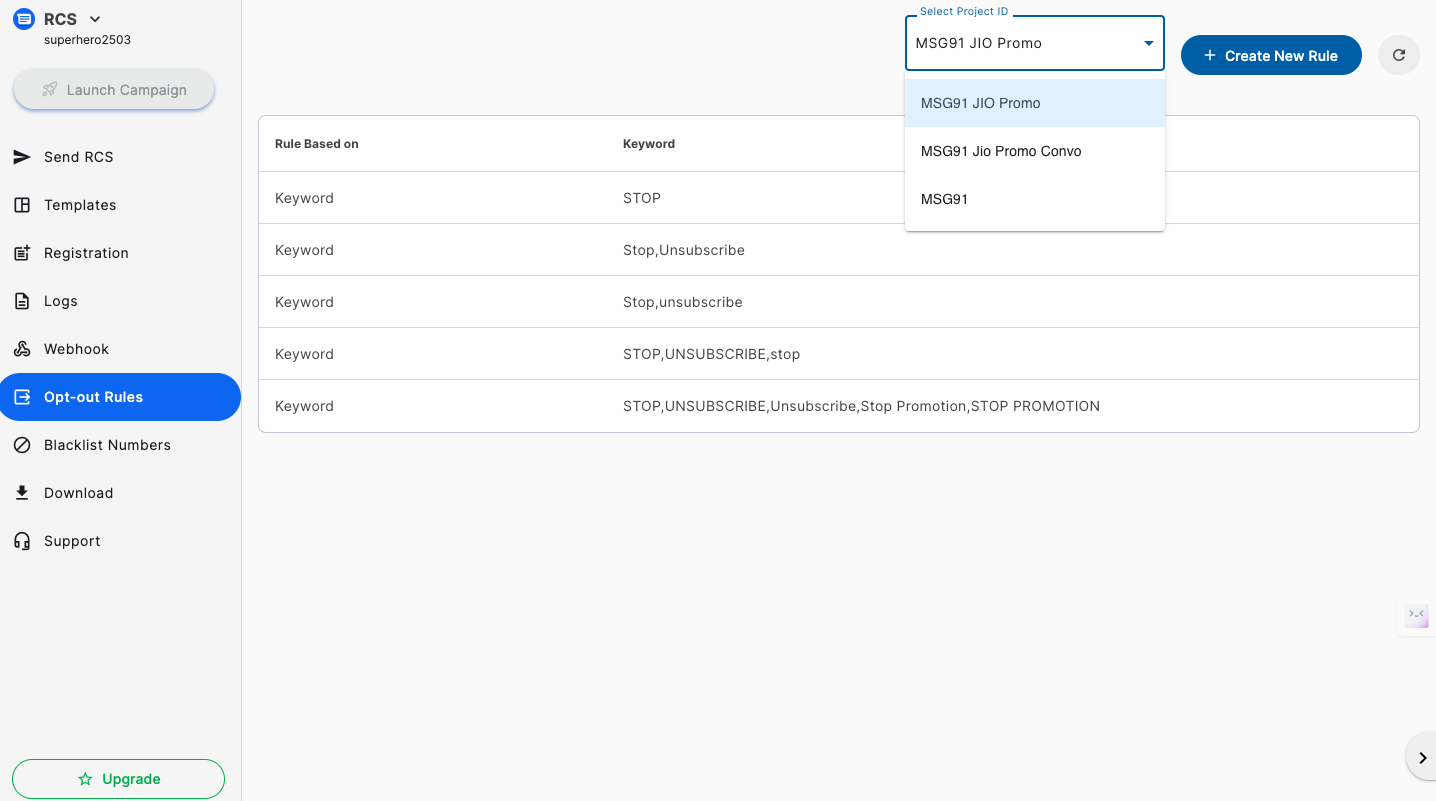This screenshot has height=801, width=1436.
Task: Click the Logs document icon
Action: coord(22,301)
